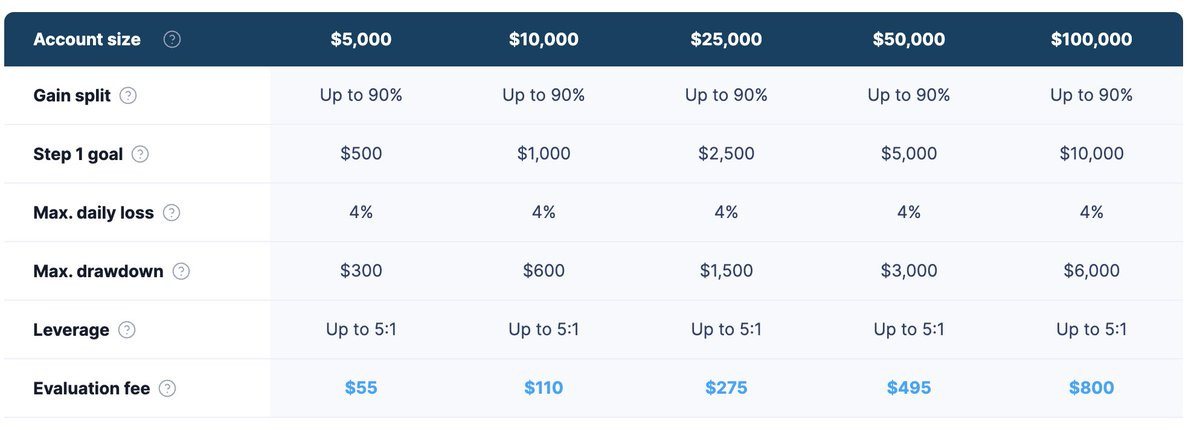Open the $110 evaluation fee link
Screen dimensions: 1200x430
(544, 388)
